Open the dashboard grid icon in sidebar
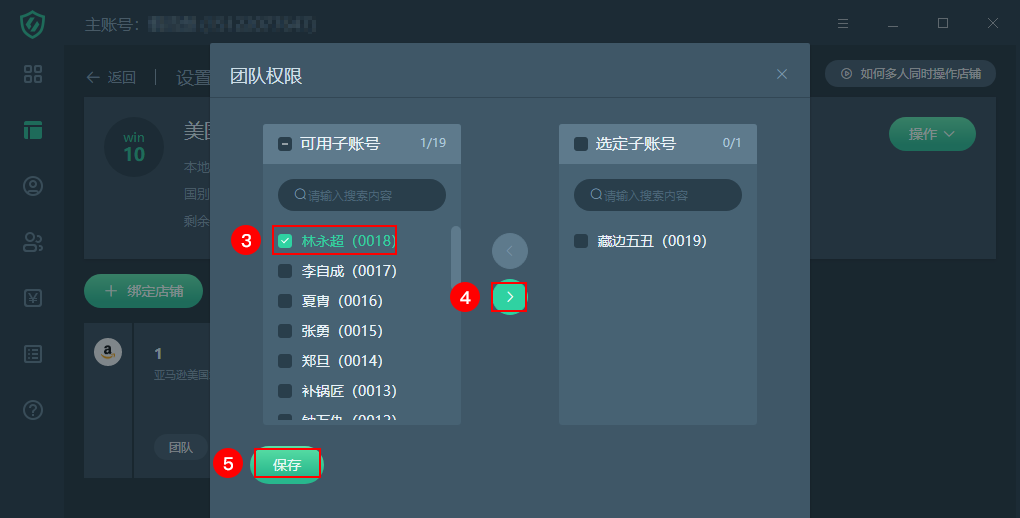 point(33,74)
